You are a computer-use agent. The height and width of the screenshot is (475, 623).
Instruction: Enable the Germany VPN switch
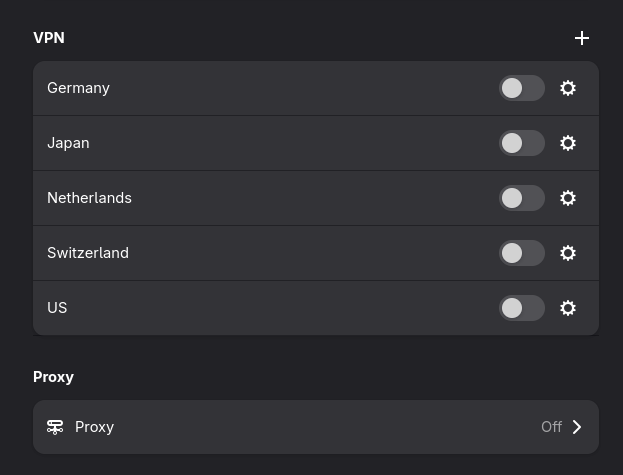tap(522, 88)
